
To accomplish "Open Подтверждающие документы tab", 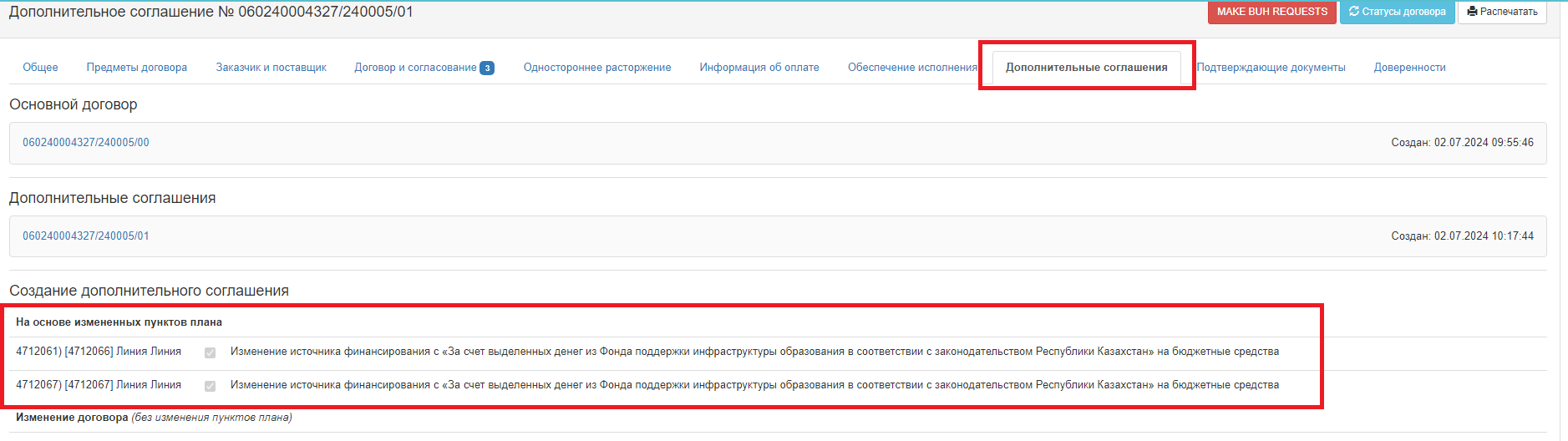I will pos(1271,68).
